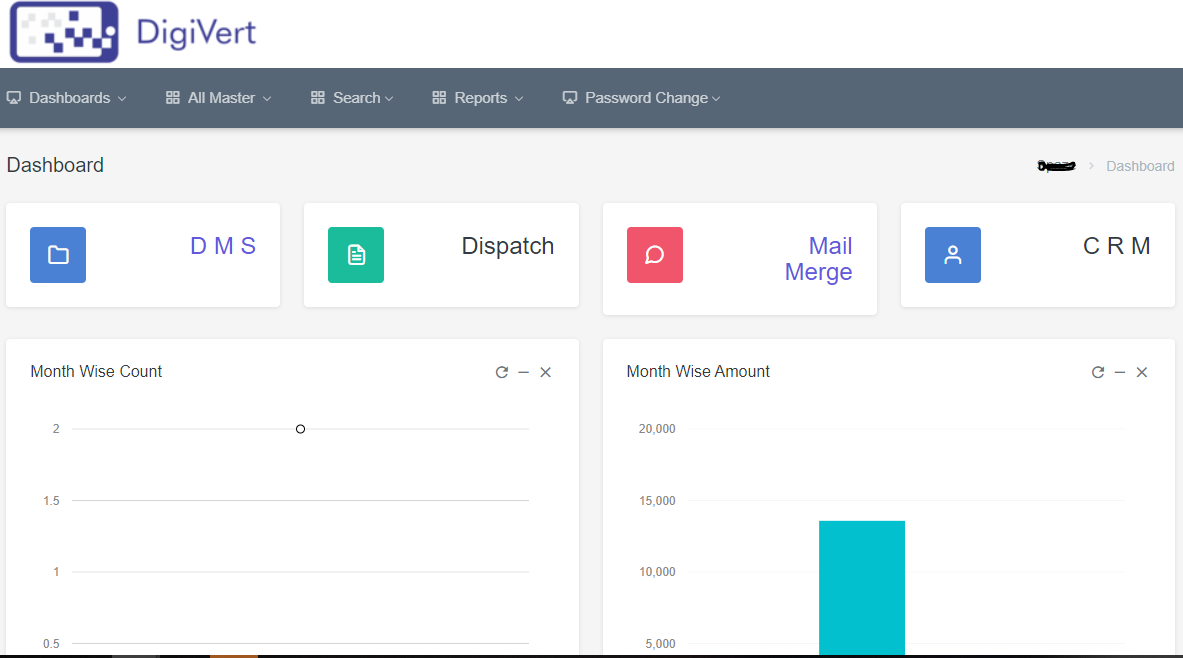Click the teal bar in Month Wise Amount
1183x658 pixels.
point(862,588)
